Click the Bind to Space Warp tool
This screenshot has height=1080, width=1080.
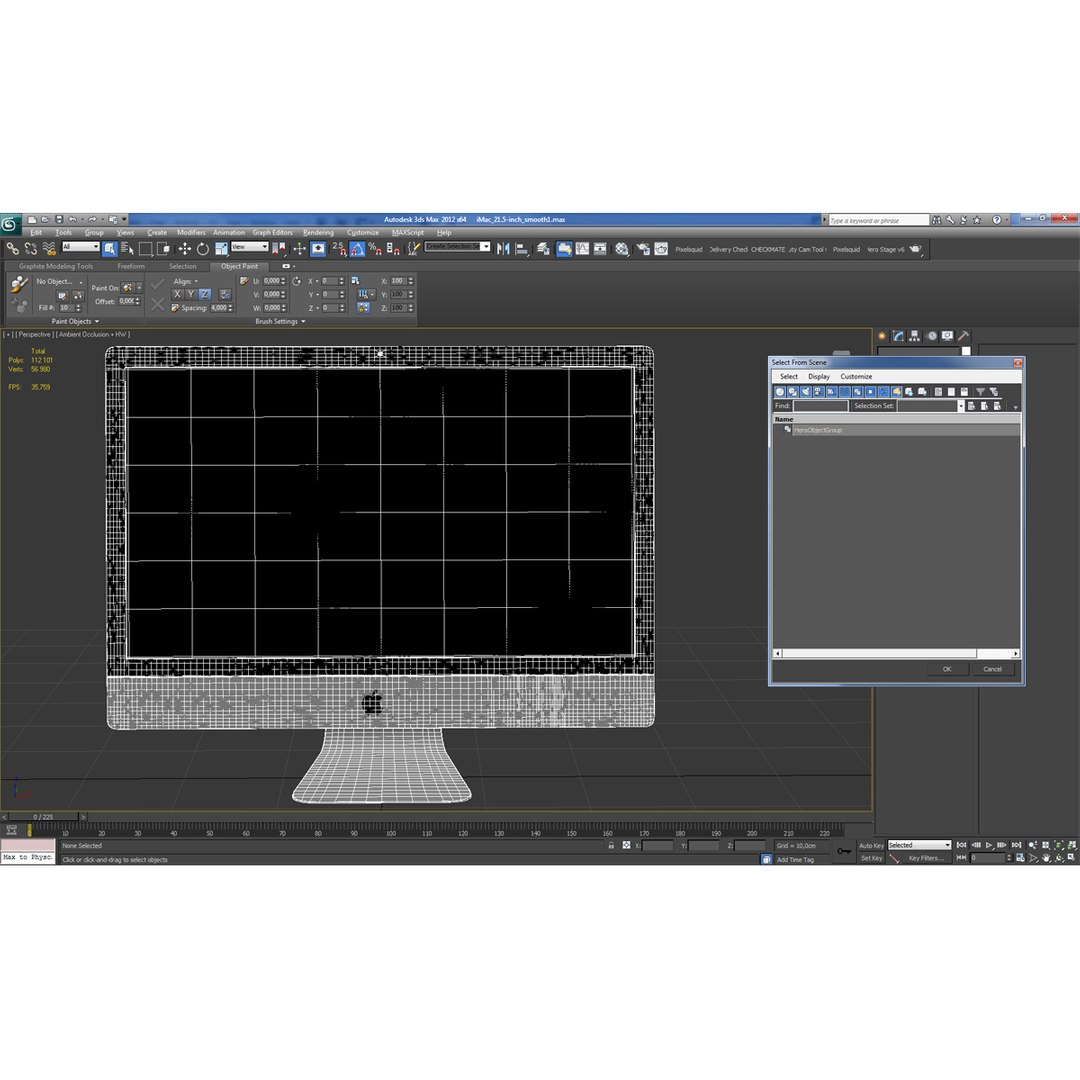[50, 249]
